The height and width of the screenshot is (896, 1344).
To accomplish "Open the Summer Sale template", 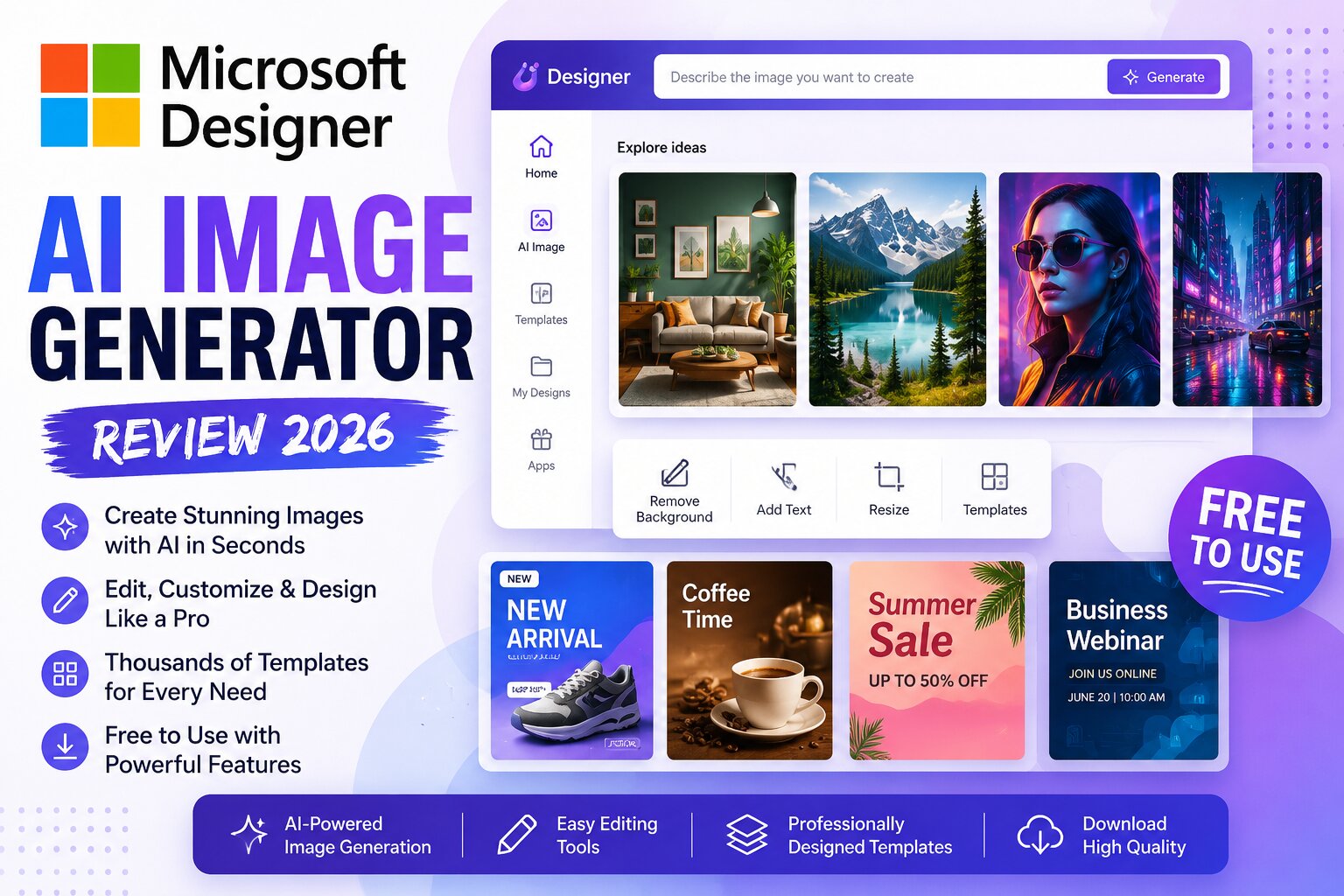I will coord(937,661).
